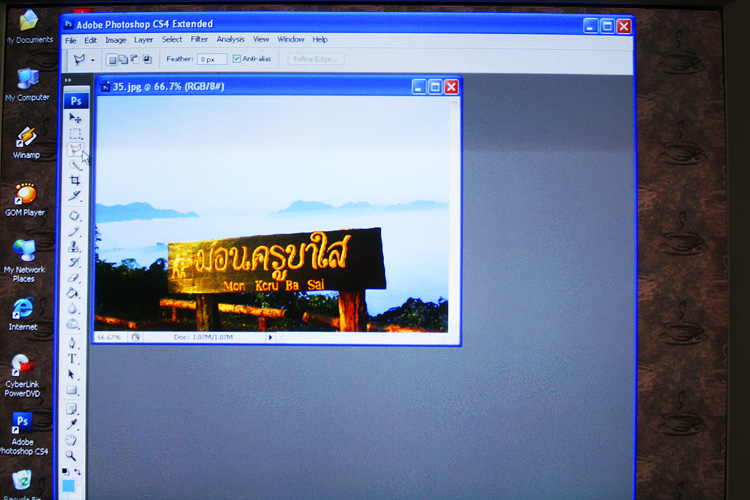This screenshot has height=500, width=750.
Task: Reset default foreground and background colors
Action: (65, 471)
